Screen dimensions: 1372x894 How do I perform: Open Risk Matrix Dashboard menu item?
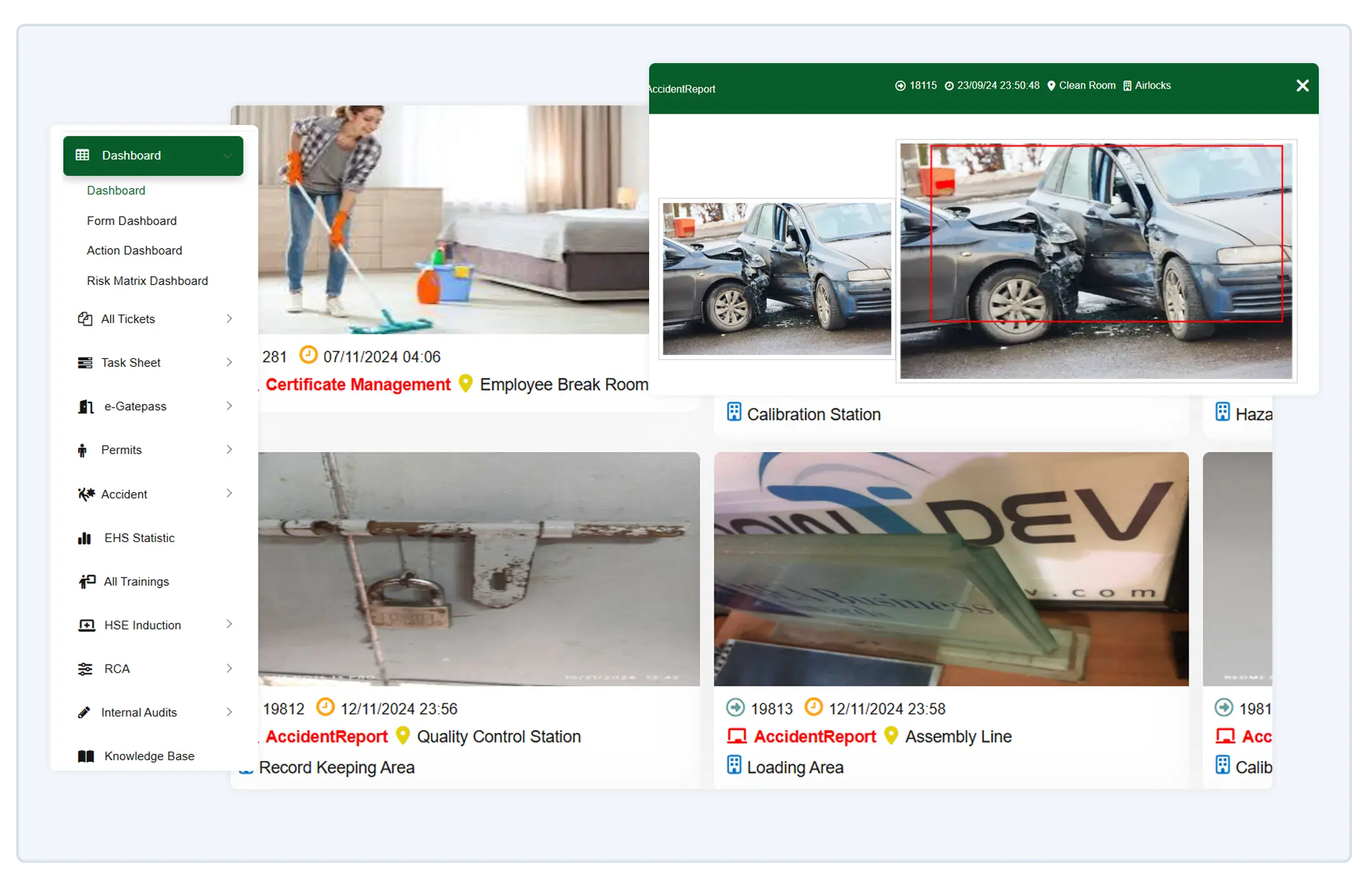[148, 281]
